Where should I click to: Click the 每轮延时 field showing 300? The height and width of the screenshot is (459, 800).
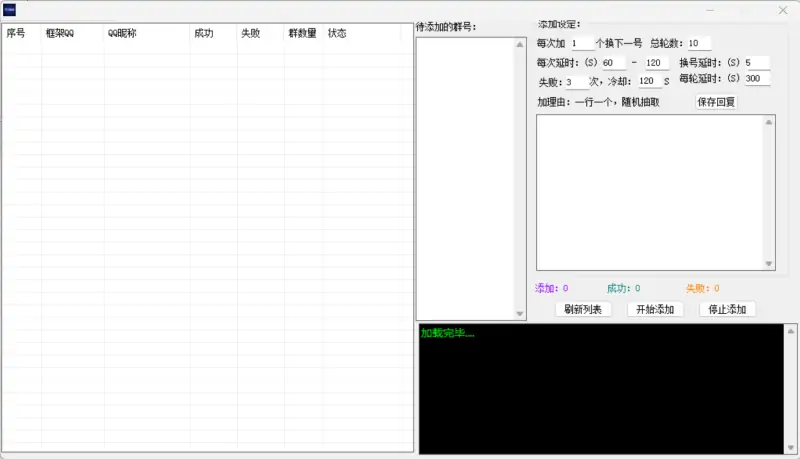[x=755, y=79]
